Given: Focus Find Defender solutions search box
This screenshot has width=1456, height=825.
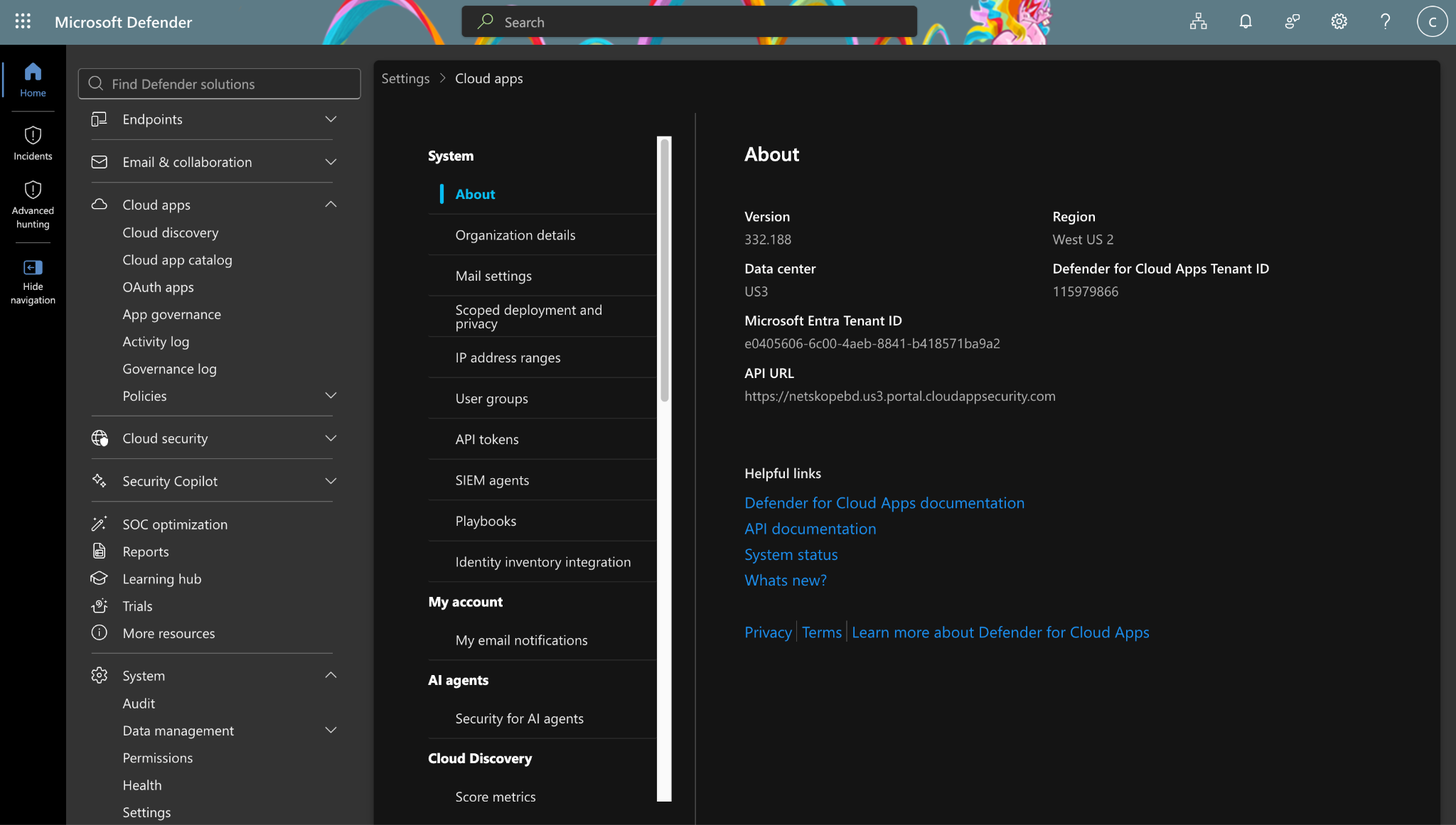Looking at the screenshot, I should point(219,84).
